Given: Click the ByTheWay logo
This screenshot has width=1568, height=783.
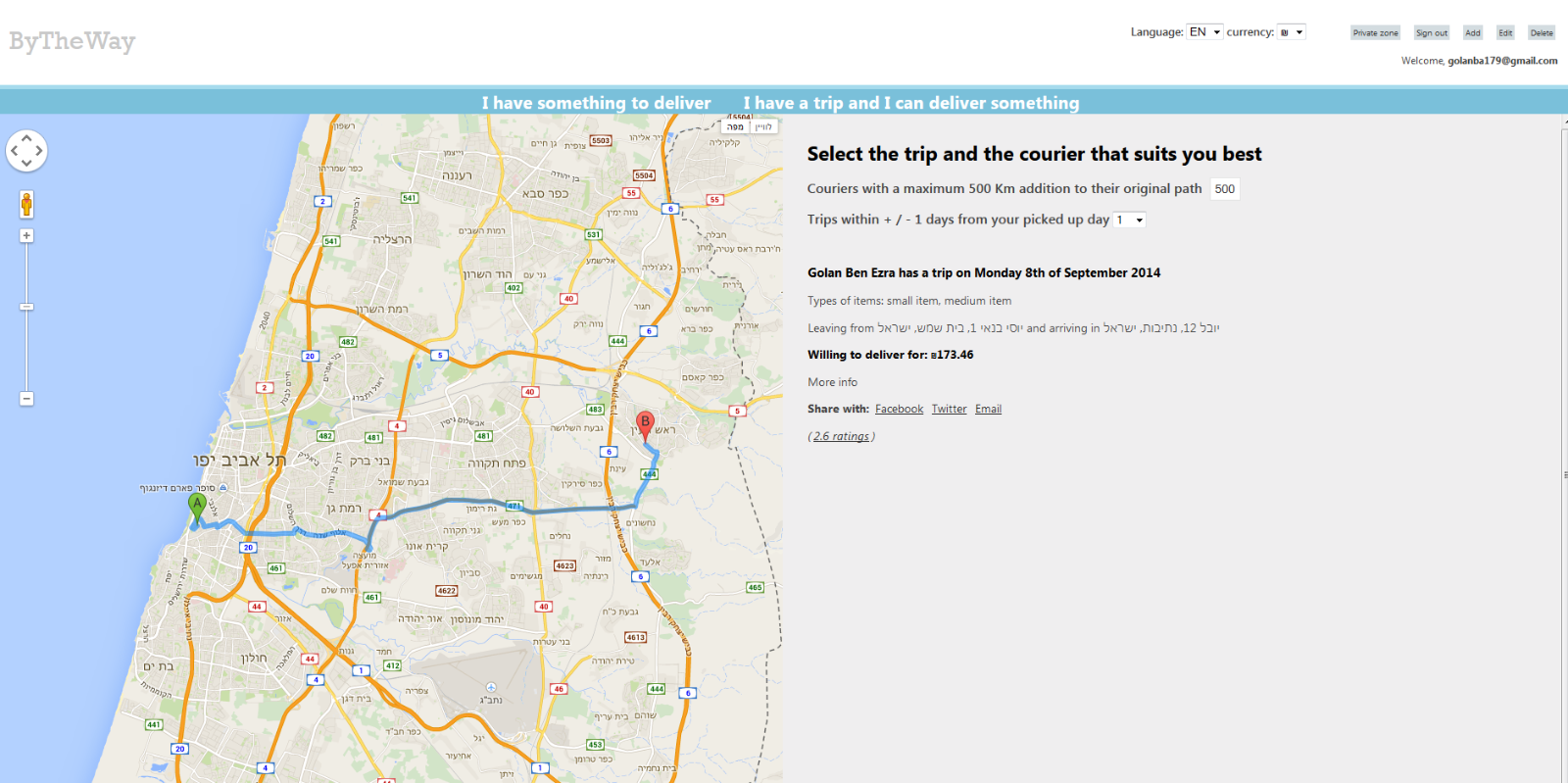Looking at the screenshot, I should (x=73, y=41).
